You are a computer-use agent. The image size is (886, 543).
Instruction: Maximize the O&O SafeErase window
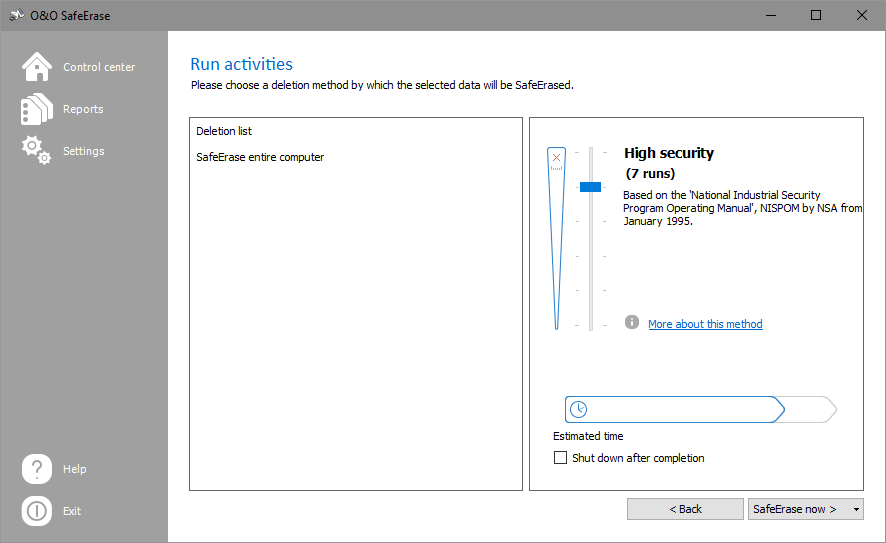[816, 15]
